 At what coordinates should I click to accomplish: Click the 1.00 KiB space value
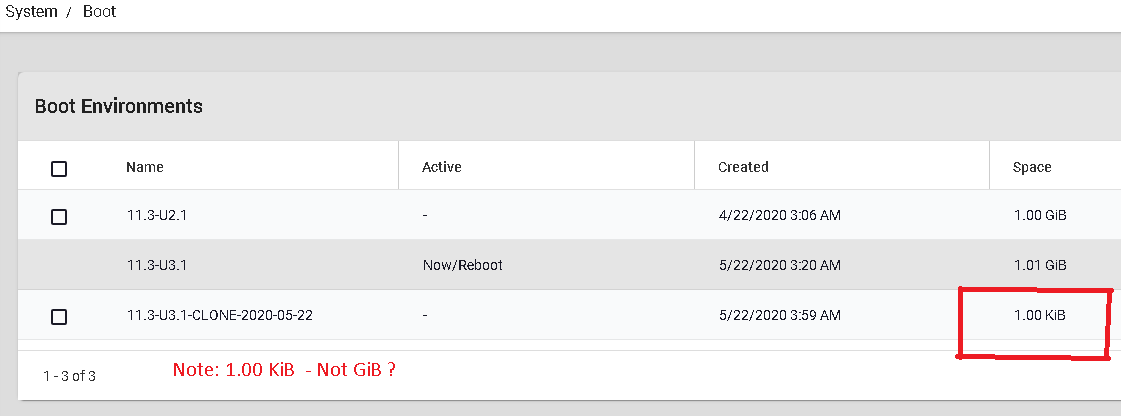click(1039, 315)
